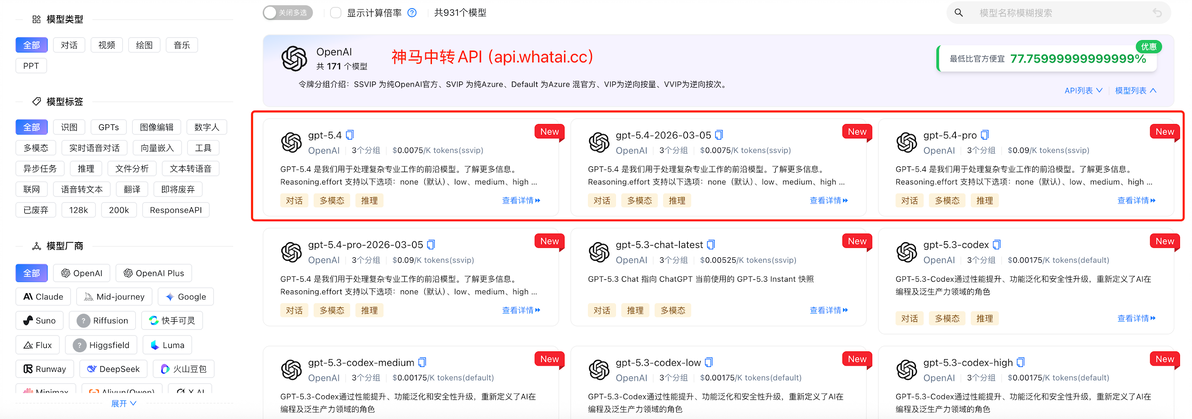Select 全部 under 模型类型
The height and width of the screenshot is (419, 1192).
click(32, 45)
